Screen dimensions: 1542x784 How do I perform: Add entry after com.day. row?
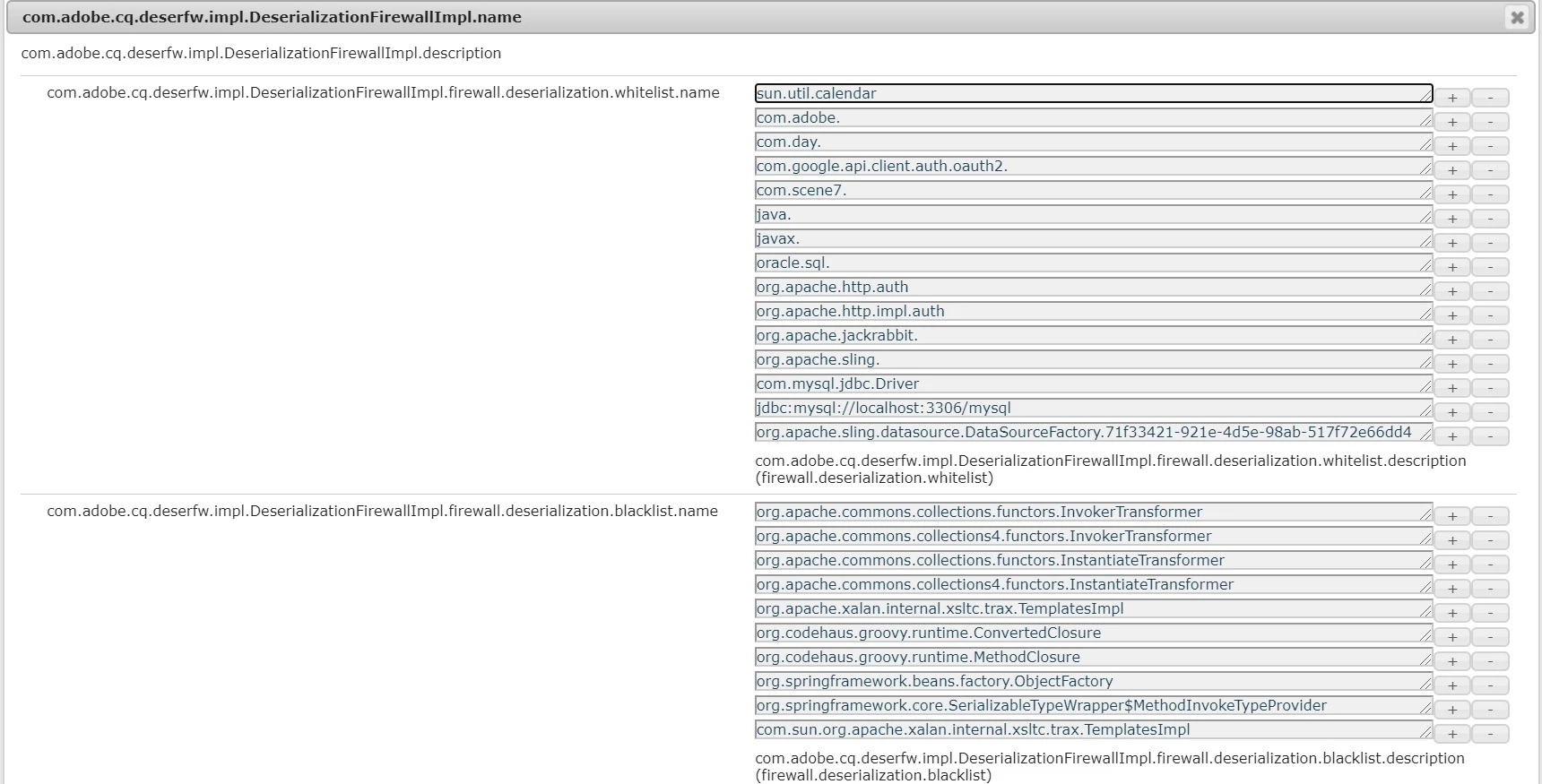coord(1452,146)
